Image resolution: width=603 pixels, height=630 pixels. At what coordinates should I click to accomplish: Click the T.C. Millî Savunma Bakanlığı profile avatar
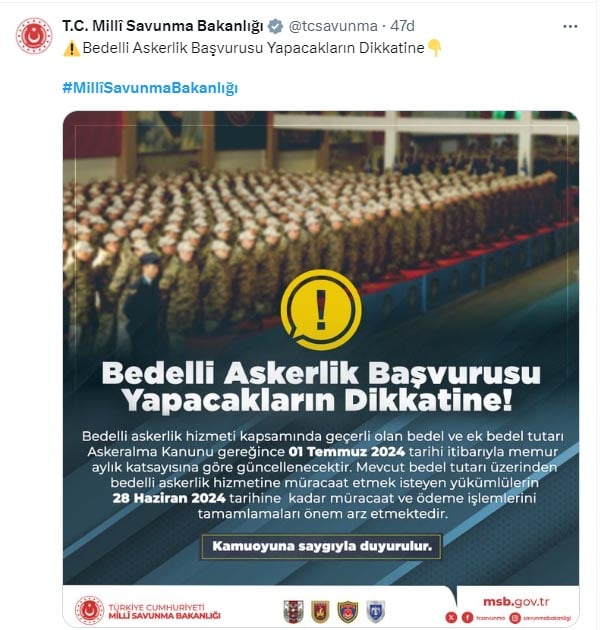[34, 35]
